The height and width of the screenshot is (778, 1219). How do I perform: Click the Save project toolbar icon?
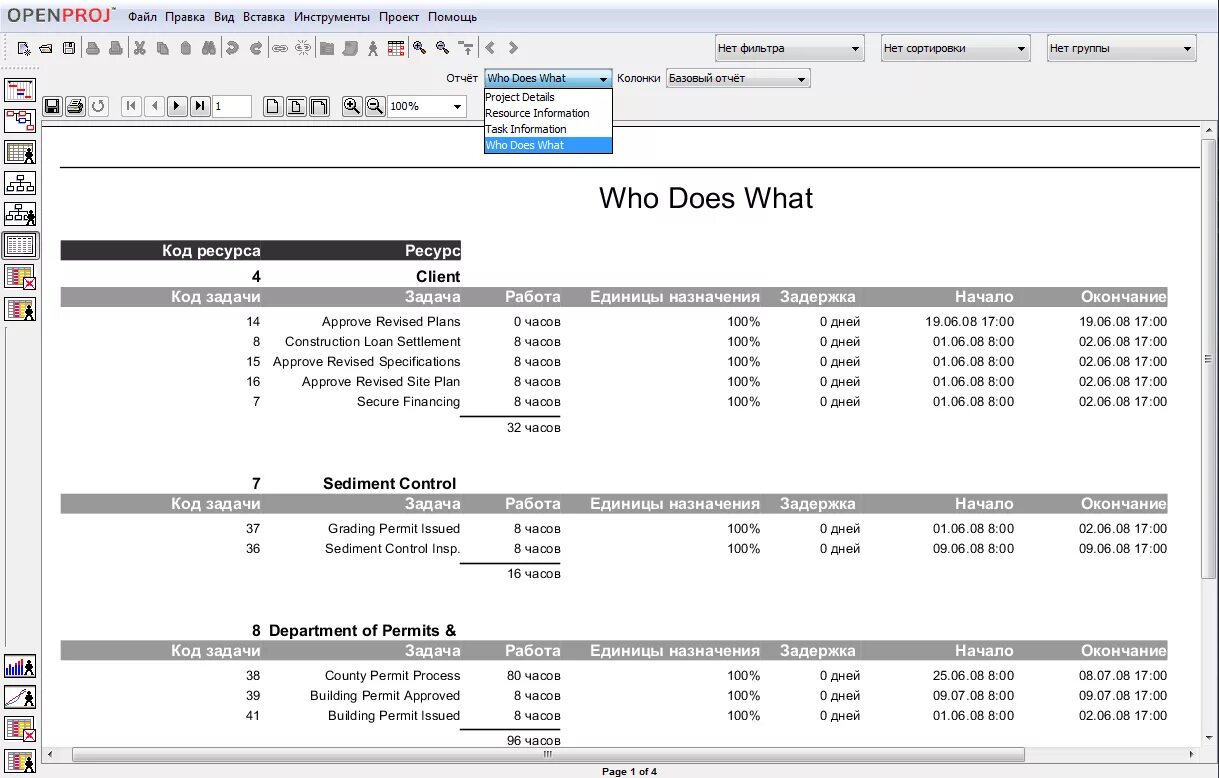click(69, 48)
